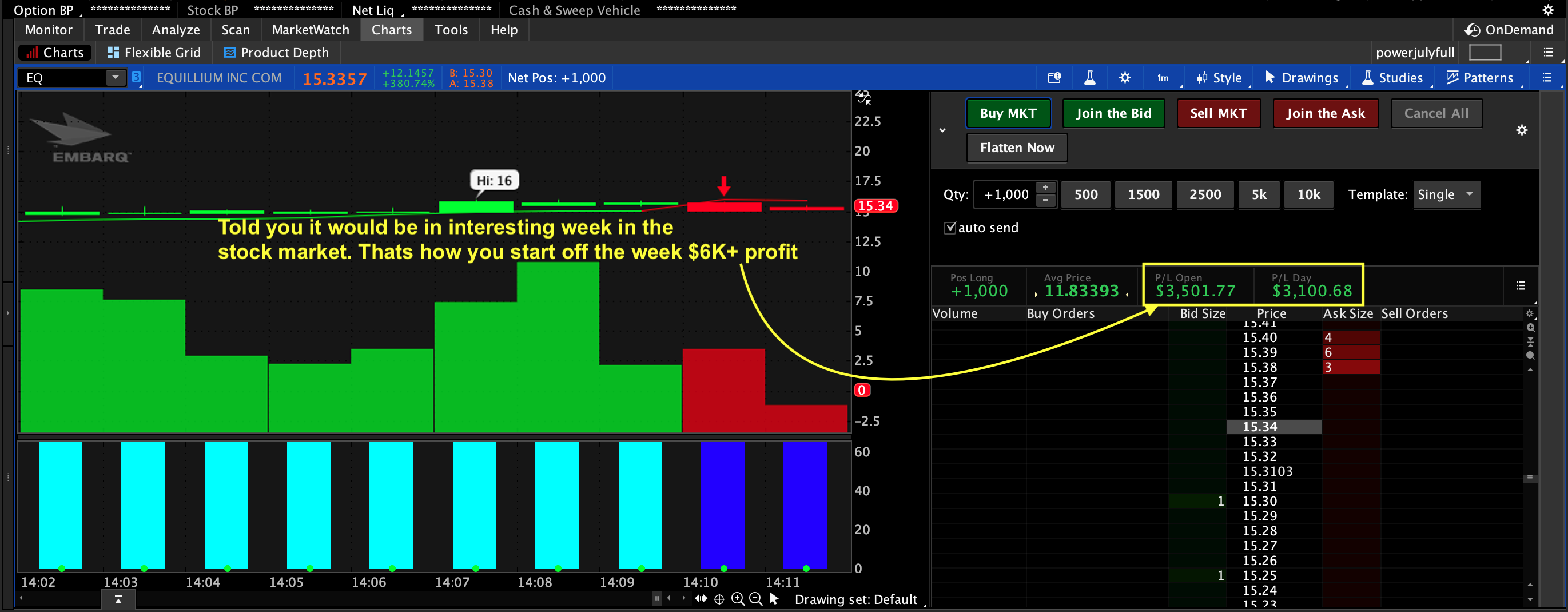
Task: Open the Template Single dropdown
Action: click(1446, 195)
